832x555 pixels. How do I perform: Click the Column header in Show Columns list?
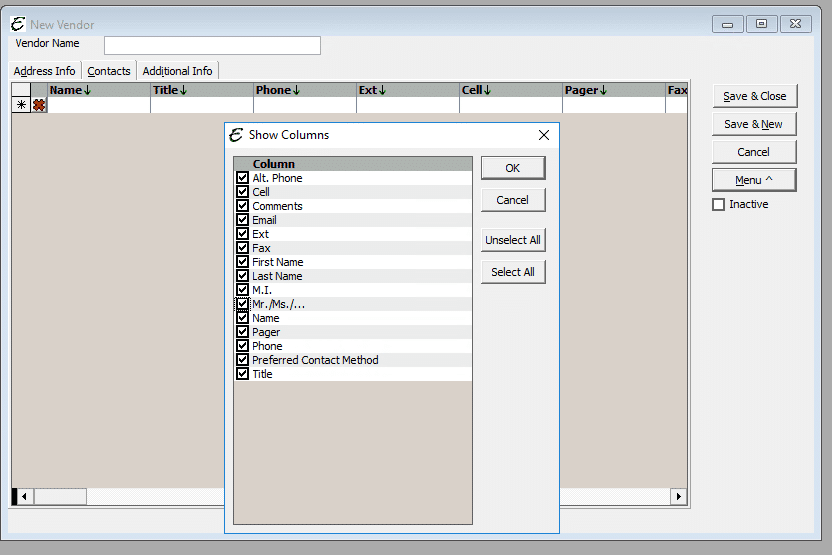[x=353, y=164]
